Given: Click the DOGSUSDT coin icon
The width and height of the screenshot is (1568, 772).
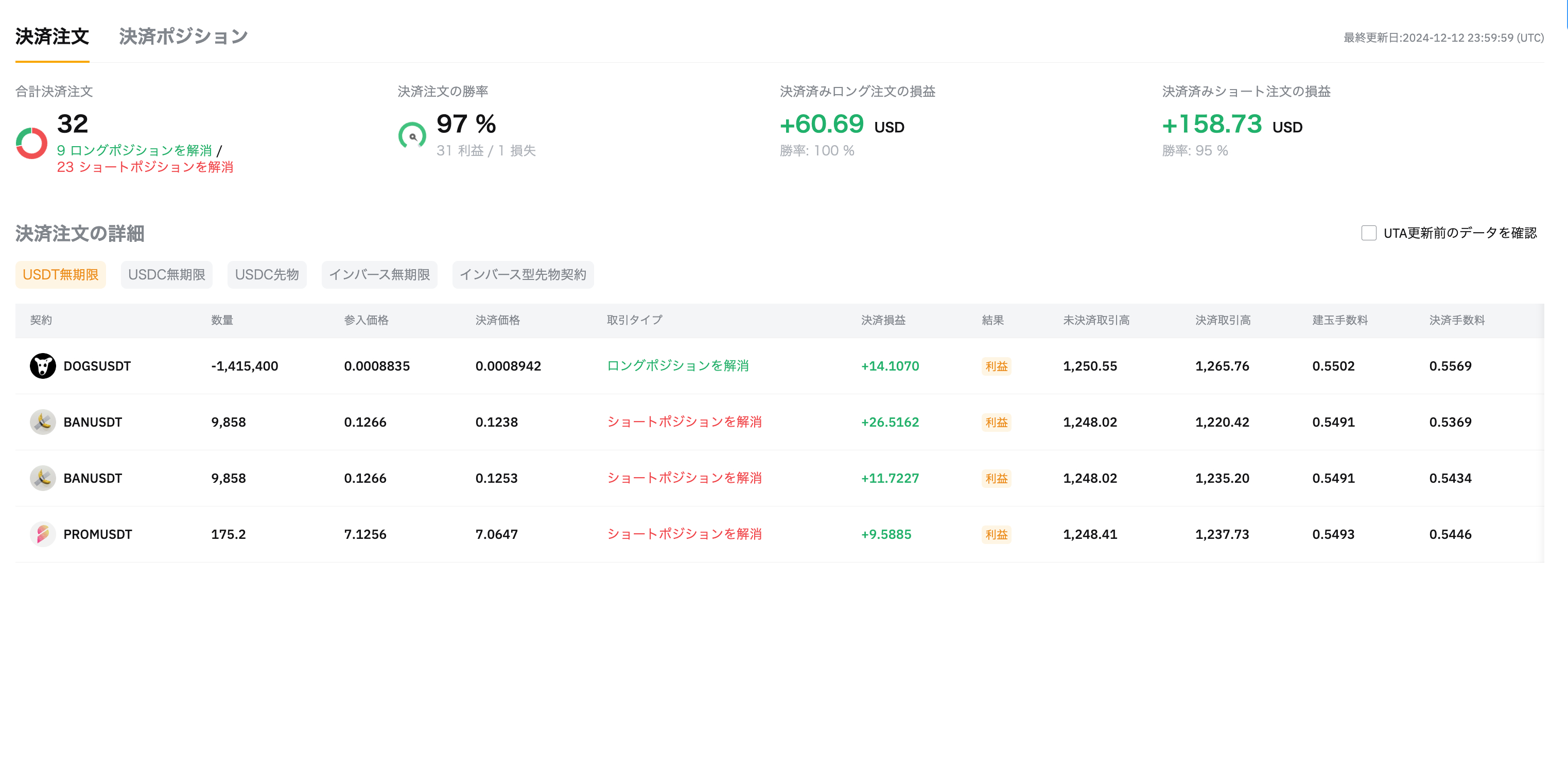Looking at the screenshot, I should 43,365.
